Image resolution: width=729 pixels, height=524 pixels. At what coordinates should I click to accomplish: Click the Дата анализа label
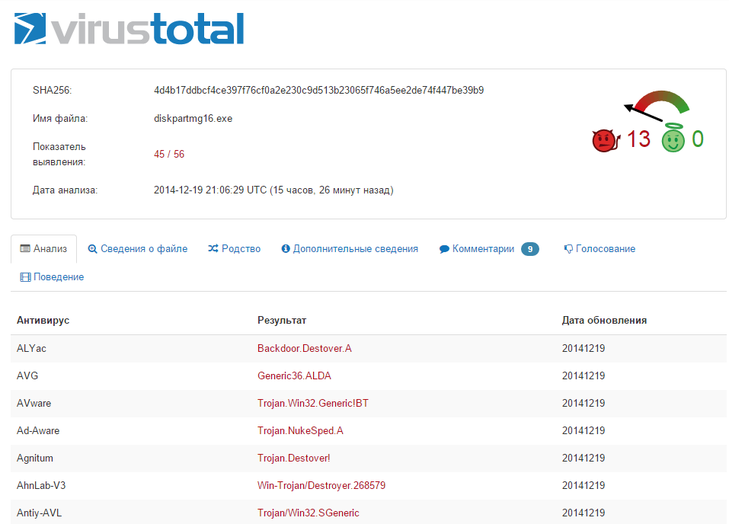point(65,190)
